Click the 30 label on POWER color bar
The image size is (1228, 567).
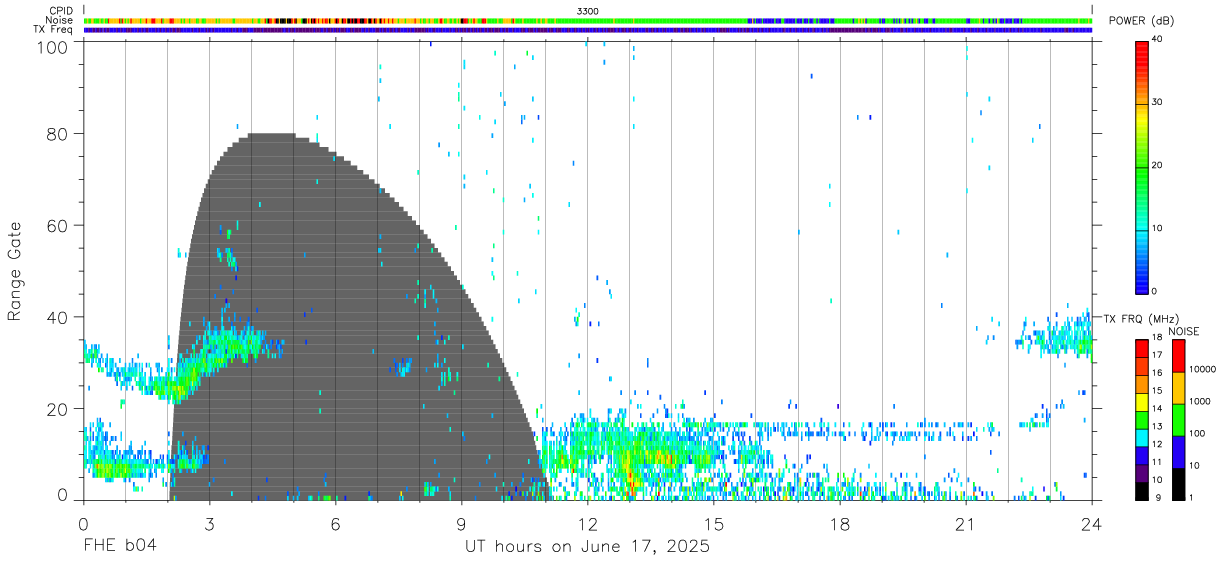tap(1158, 102)
